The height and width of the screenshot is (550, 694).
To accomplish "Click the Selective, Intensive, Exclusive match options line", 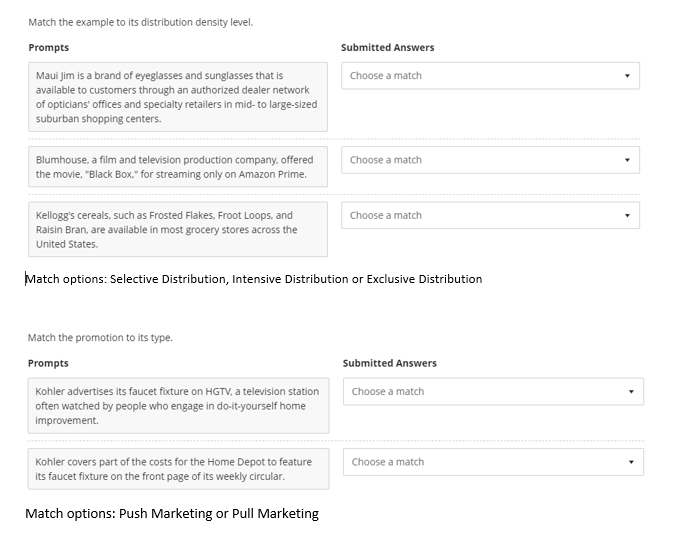I will [254, 279].
